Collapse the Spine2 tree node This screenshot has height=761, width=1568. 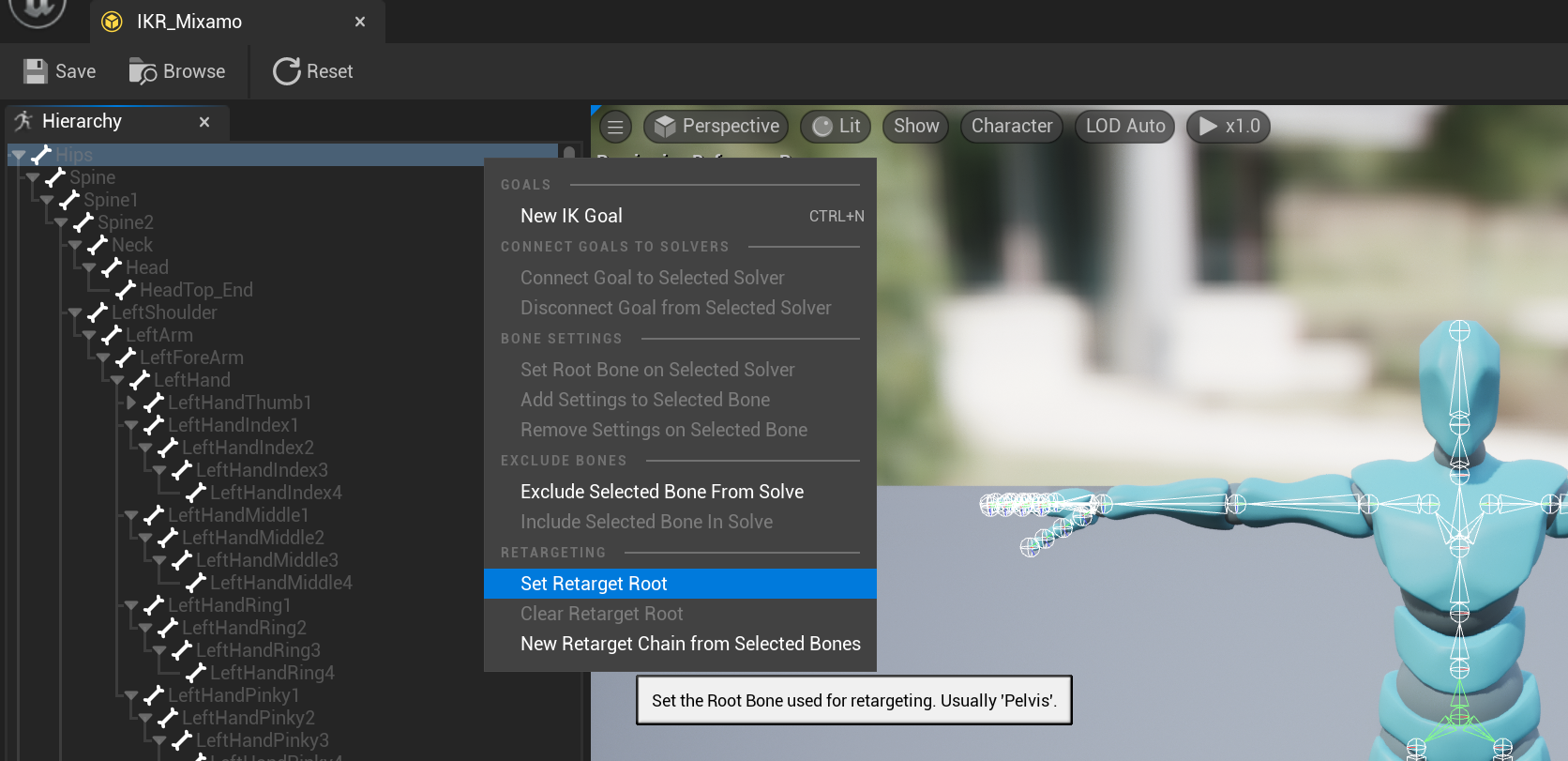61,222
